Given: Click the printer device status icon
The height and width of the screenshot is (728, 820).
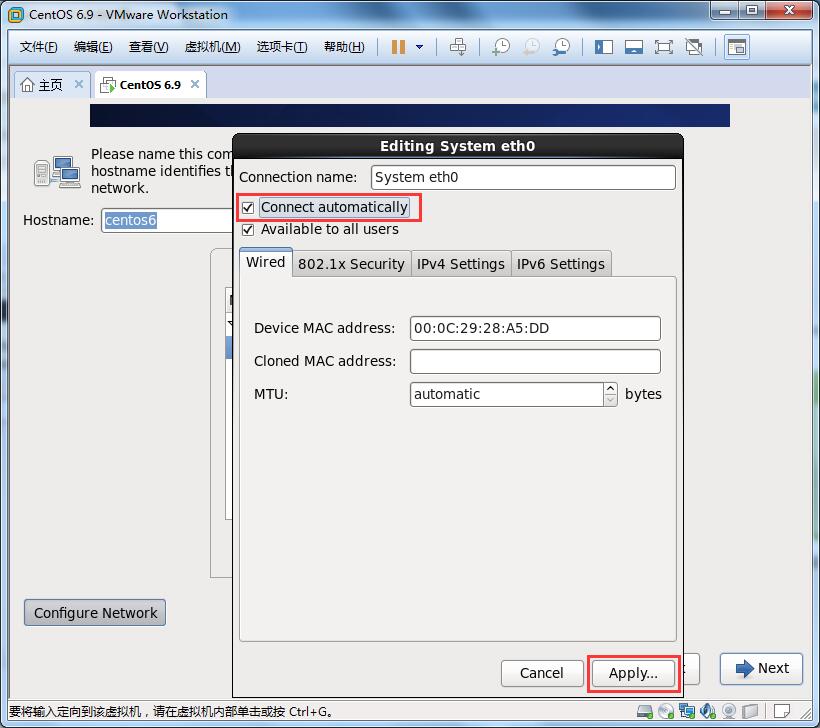Looking at the screenshot, I should pos(749,711).
